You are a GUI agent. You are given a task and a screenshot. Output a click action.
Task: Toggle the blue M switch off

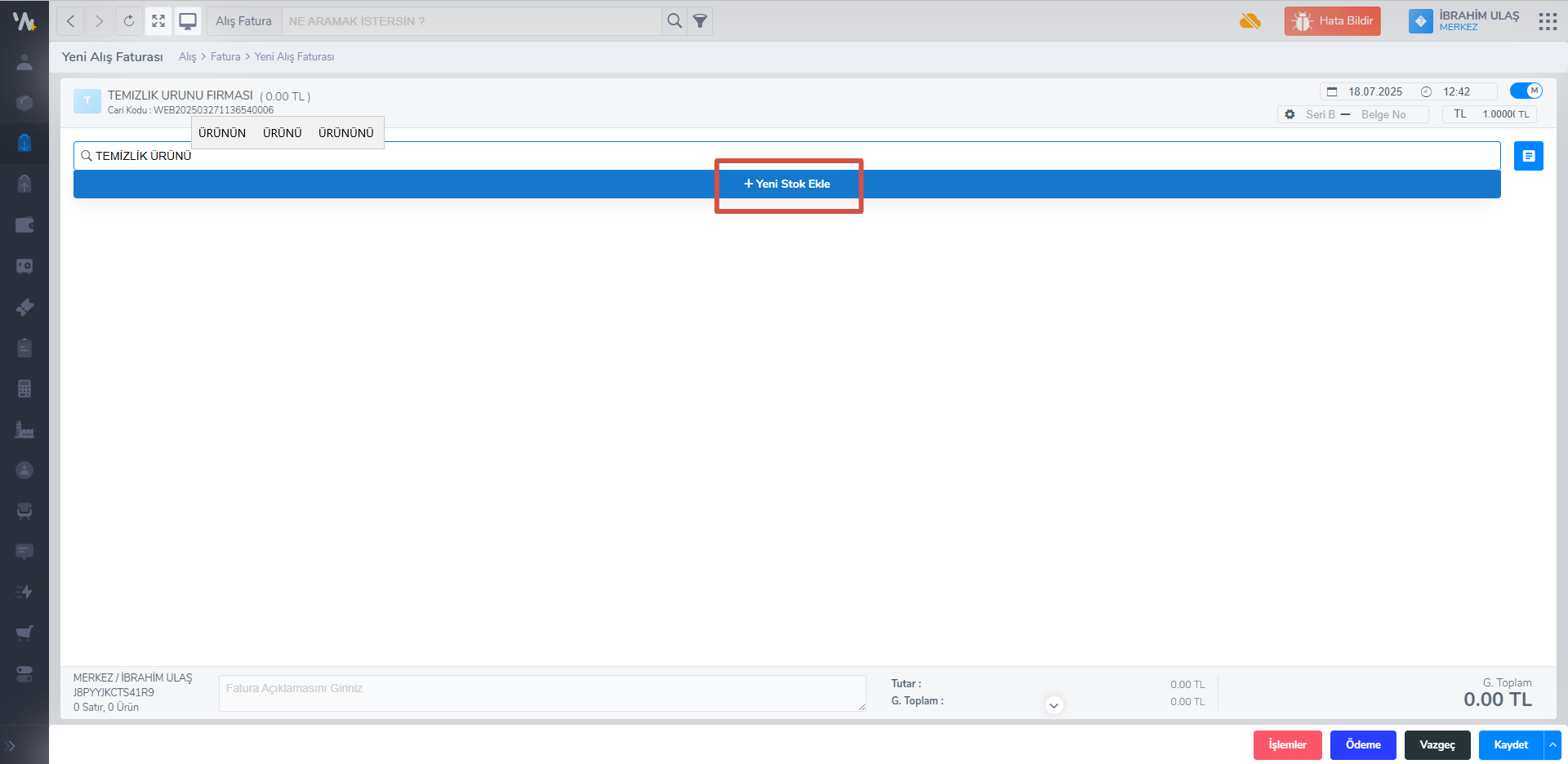click(x=1526, y=91)
